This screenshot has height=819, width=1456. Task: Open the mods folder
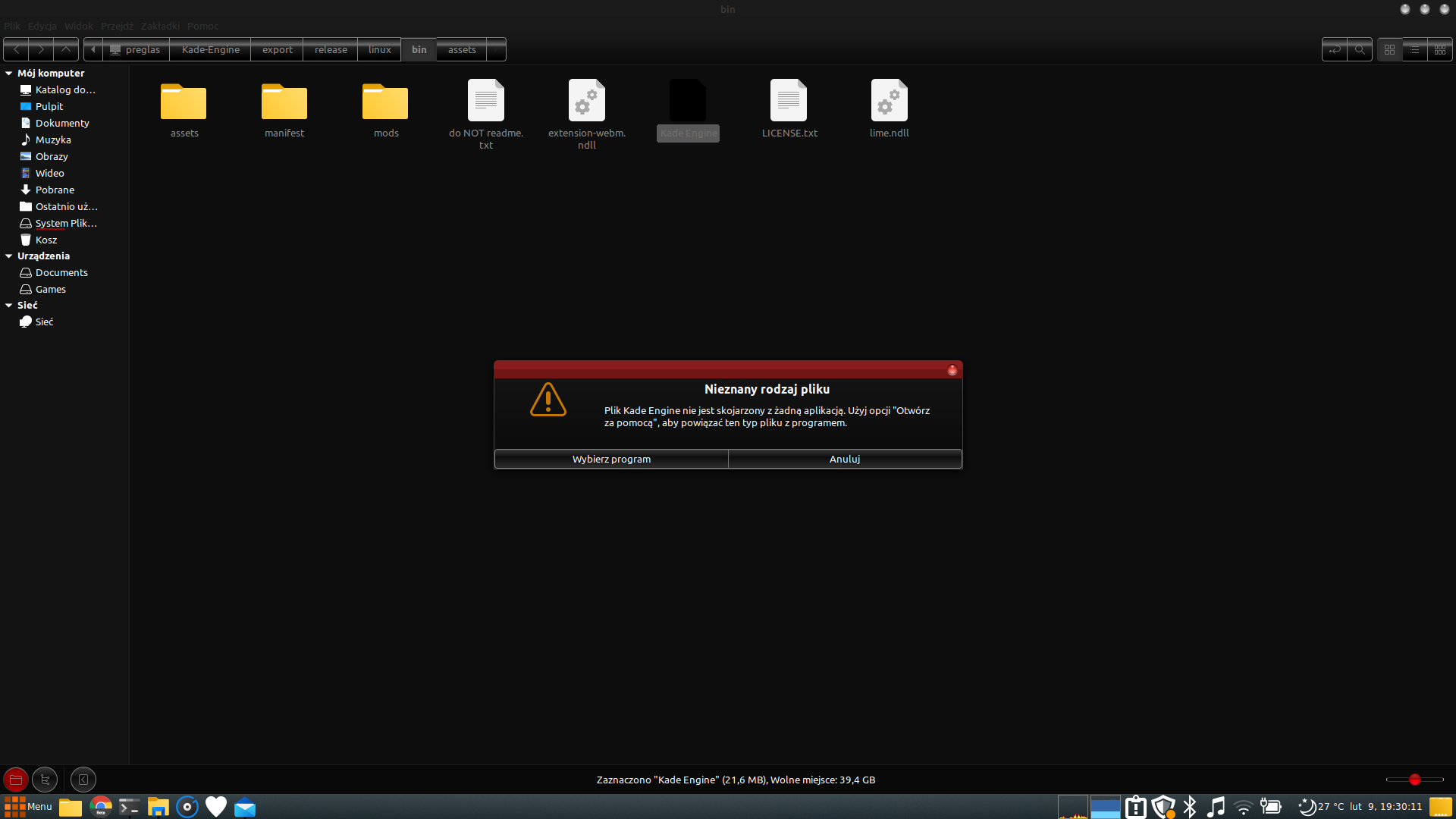coord(385,106)
